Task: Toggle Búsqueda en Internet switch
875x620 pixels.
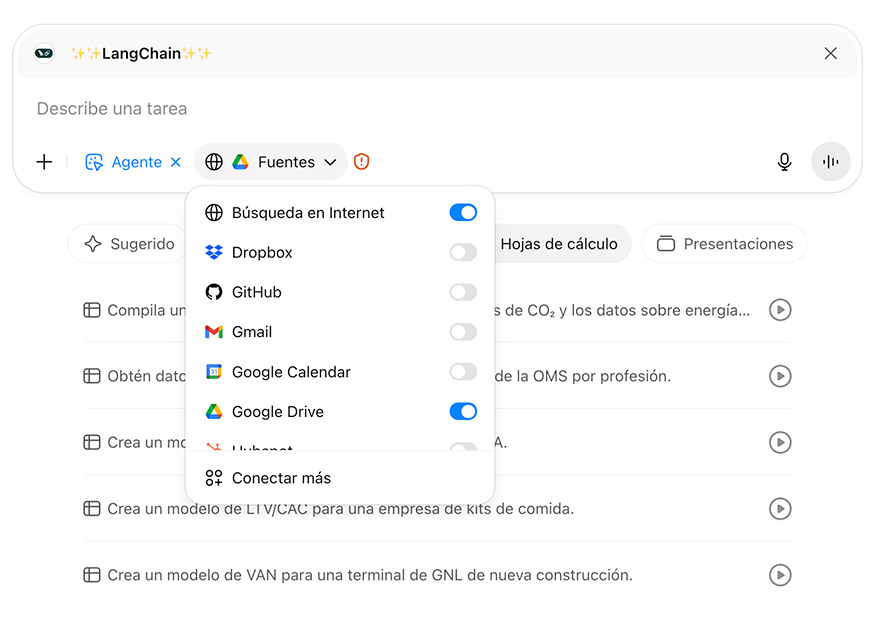Action: (x=463, y=213)
